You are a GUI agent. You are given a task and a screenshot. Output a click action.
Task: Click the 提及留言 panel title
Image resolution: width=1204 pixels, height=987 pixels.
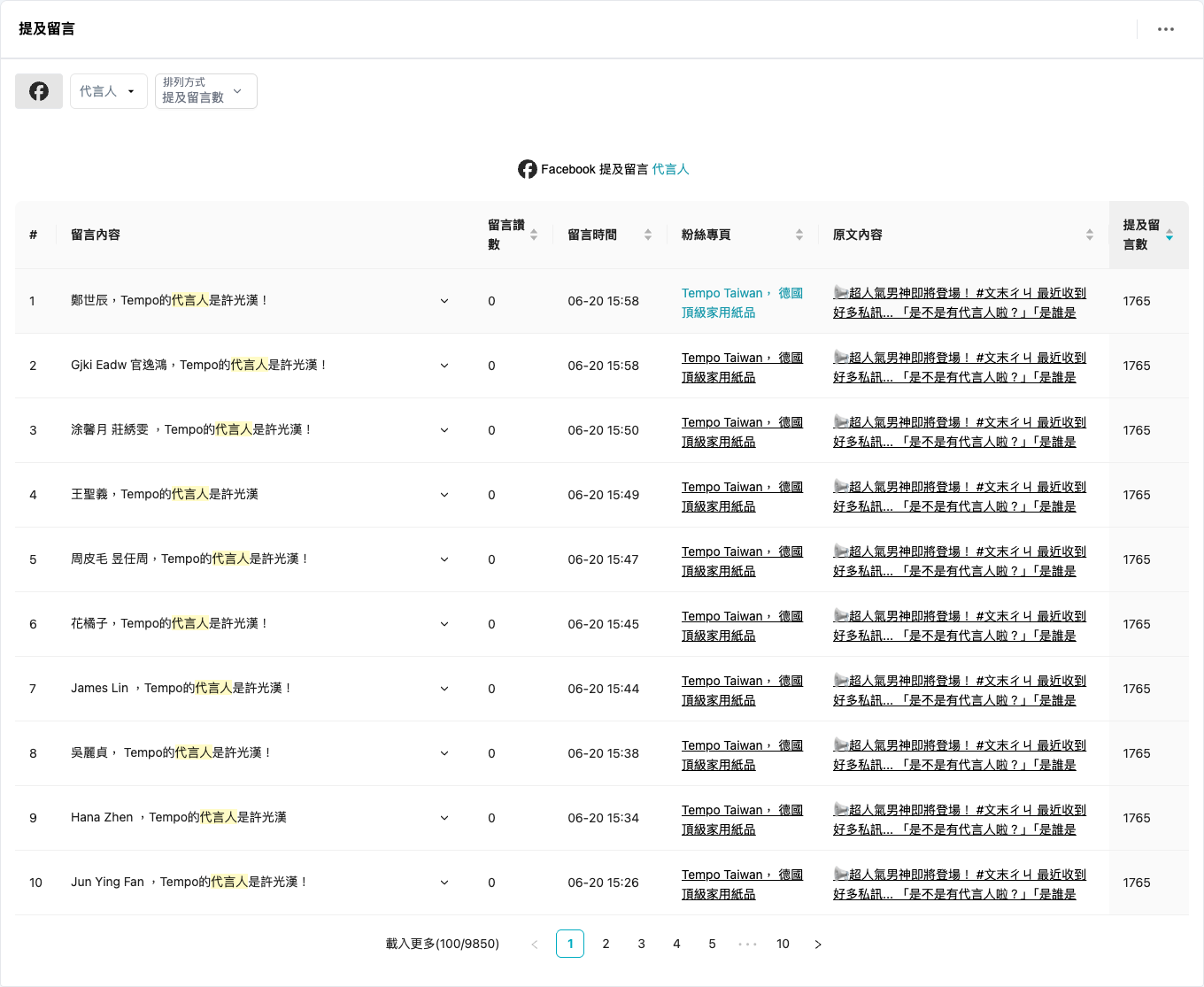coord(47,29)
